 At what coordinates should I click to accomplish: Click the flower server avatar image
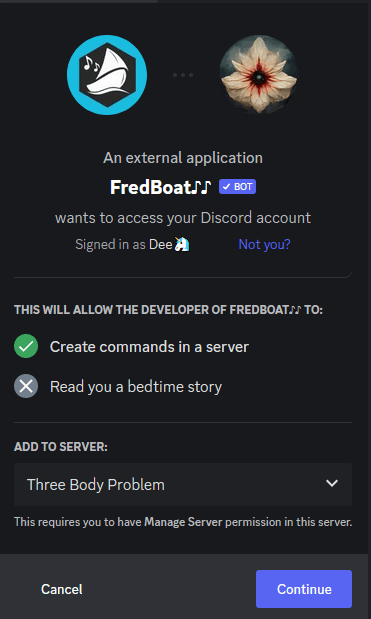click(x=259, y=75)
